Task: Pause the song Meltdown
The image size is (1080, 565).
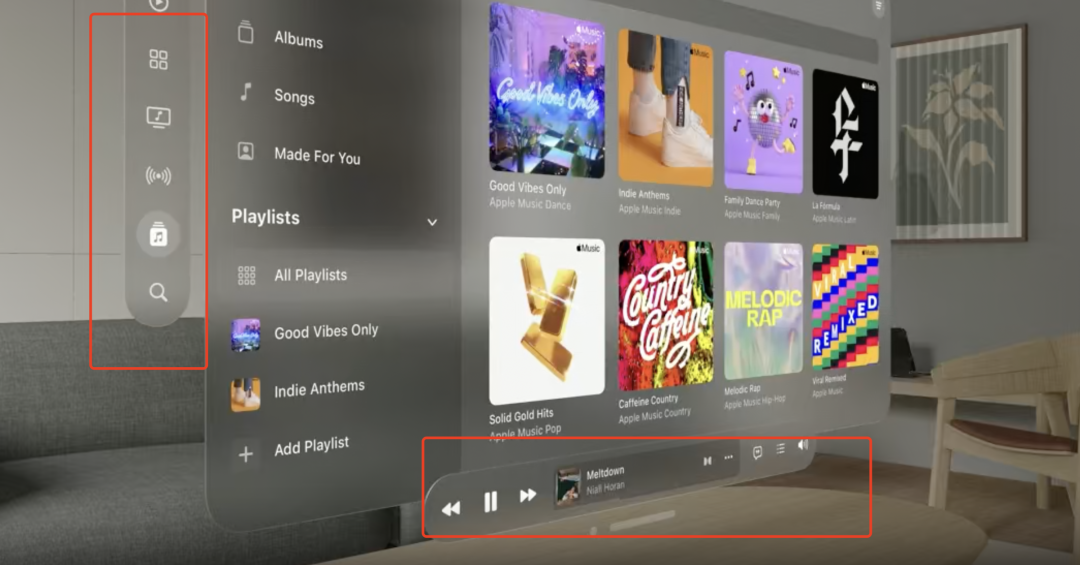Action: pyautogui.click(x=490, y=502)
